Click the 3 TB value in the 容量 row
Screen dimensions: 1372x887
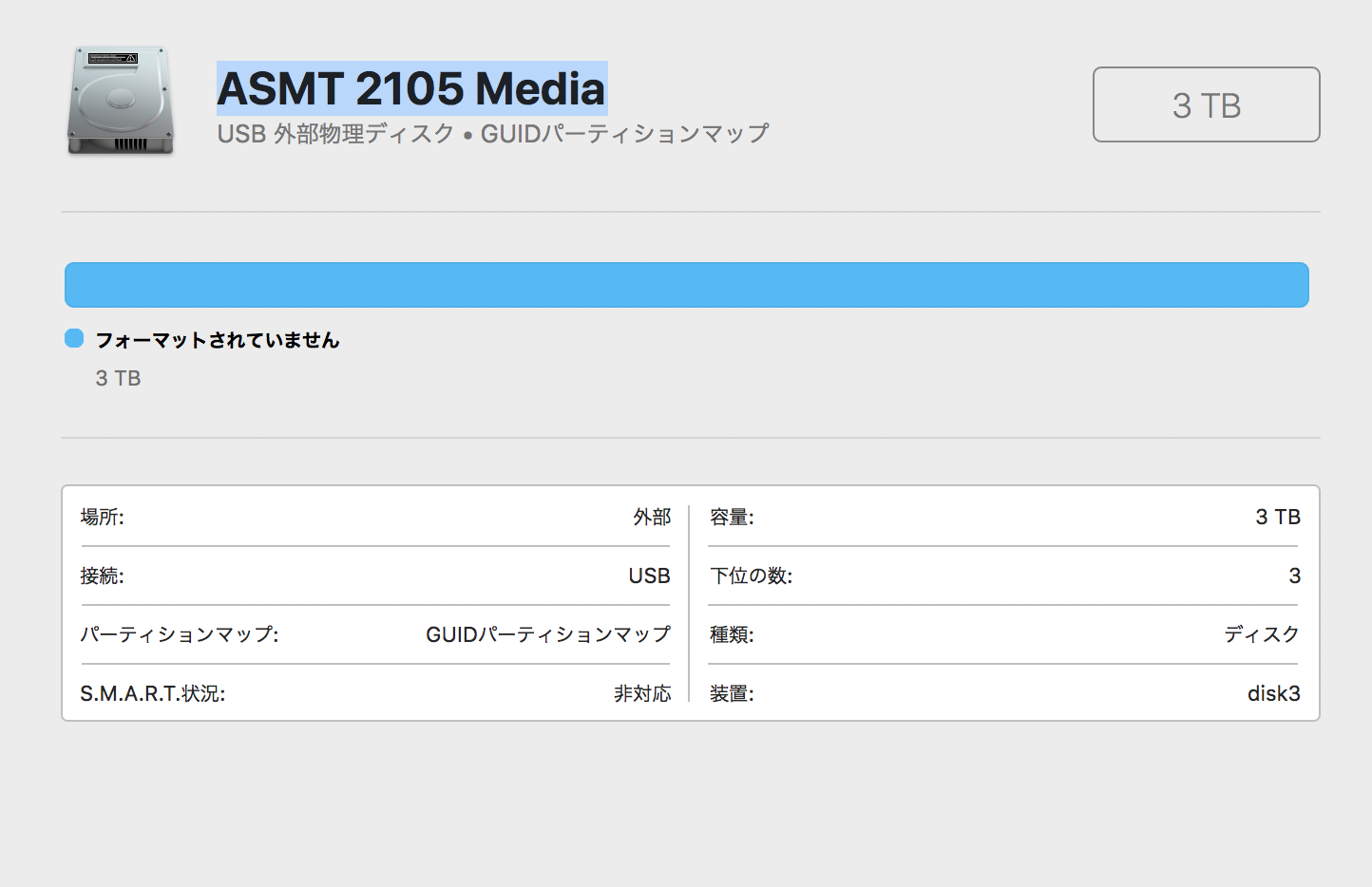pos(1277,517)
